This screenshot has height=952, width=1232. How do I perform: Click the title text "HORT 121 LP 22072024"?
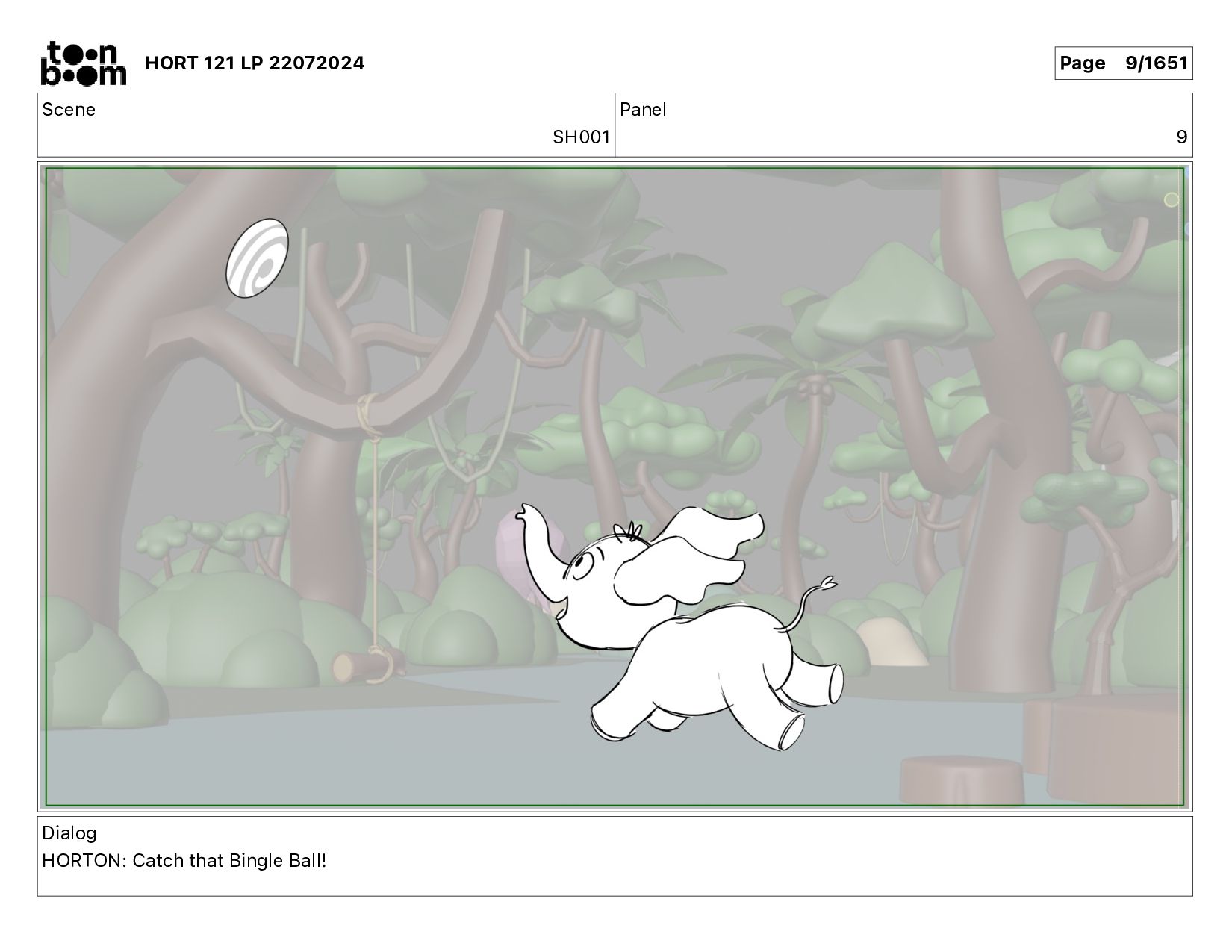point(255,63)
